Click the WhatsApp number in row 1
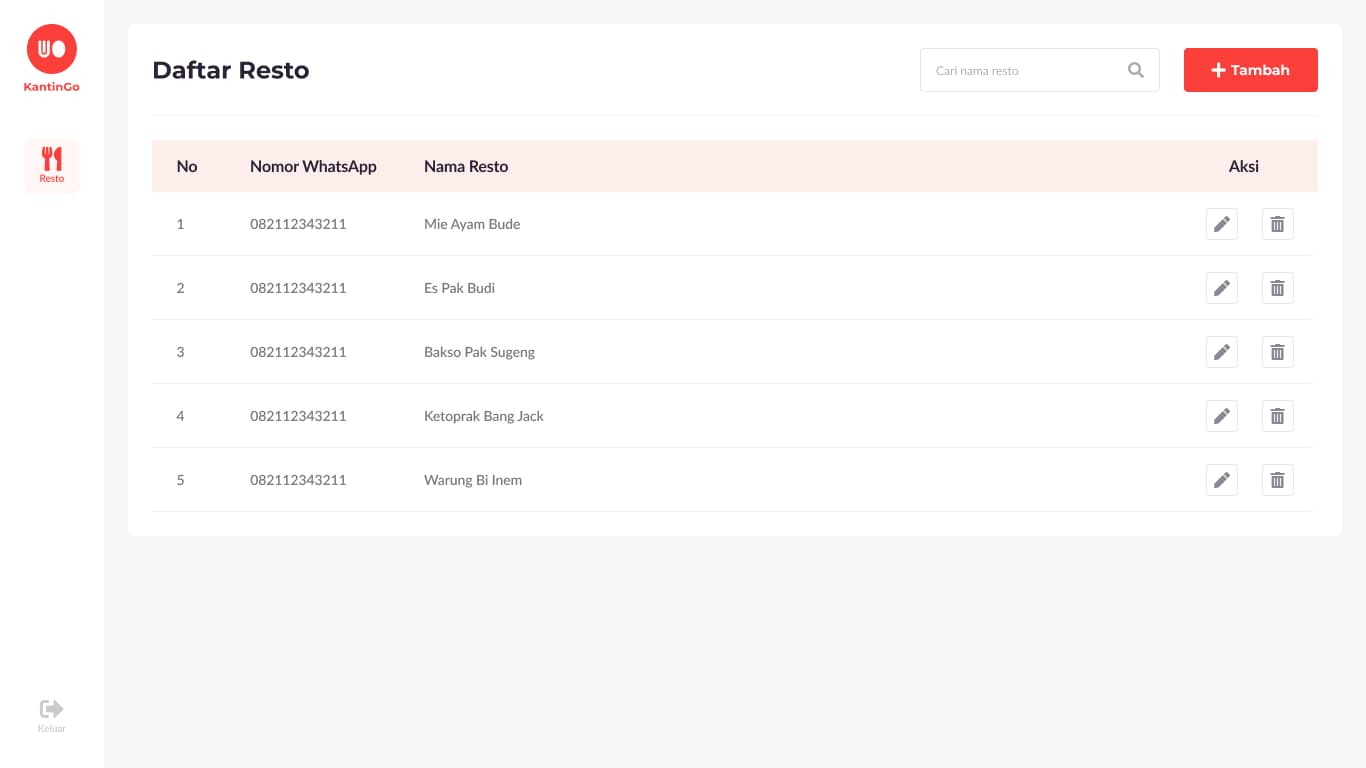The width and height of the screenshot is (1366, 768). (x=298, y=224)
